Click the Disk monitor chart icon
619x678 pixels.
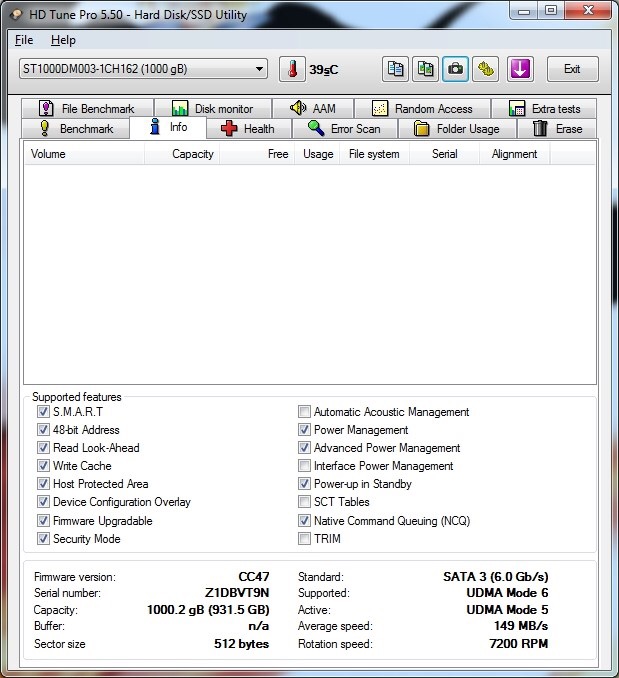(180, 108)
